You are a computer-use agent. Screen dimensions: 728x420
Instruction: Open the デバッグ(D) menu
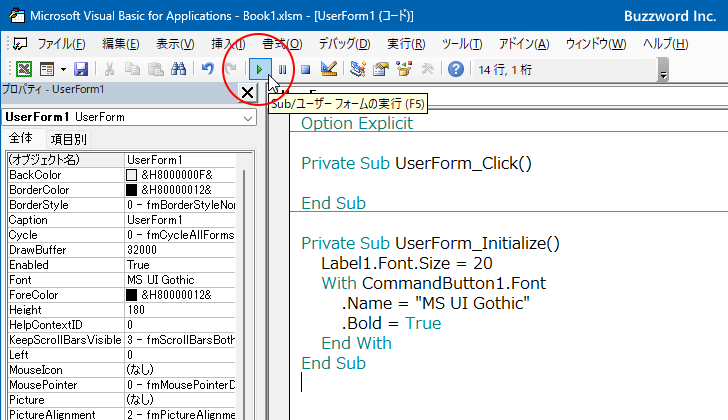click(344, 44)
